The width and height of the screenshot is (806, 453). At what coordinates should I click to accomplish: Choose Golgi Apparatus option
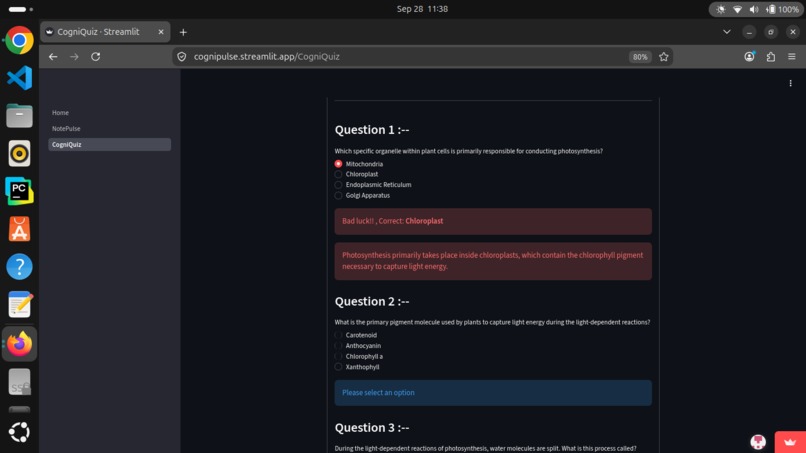pyautogui.click(x=362, y=195)
